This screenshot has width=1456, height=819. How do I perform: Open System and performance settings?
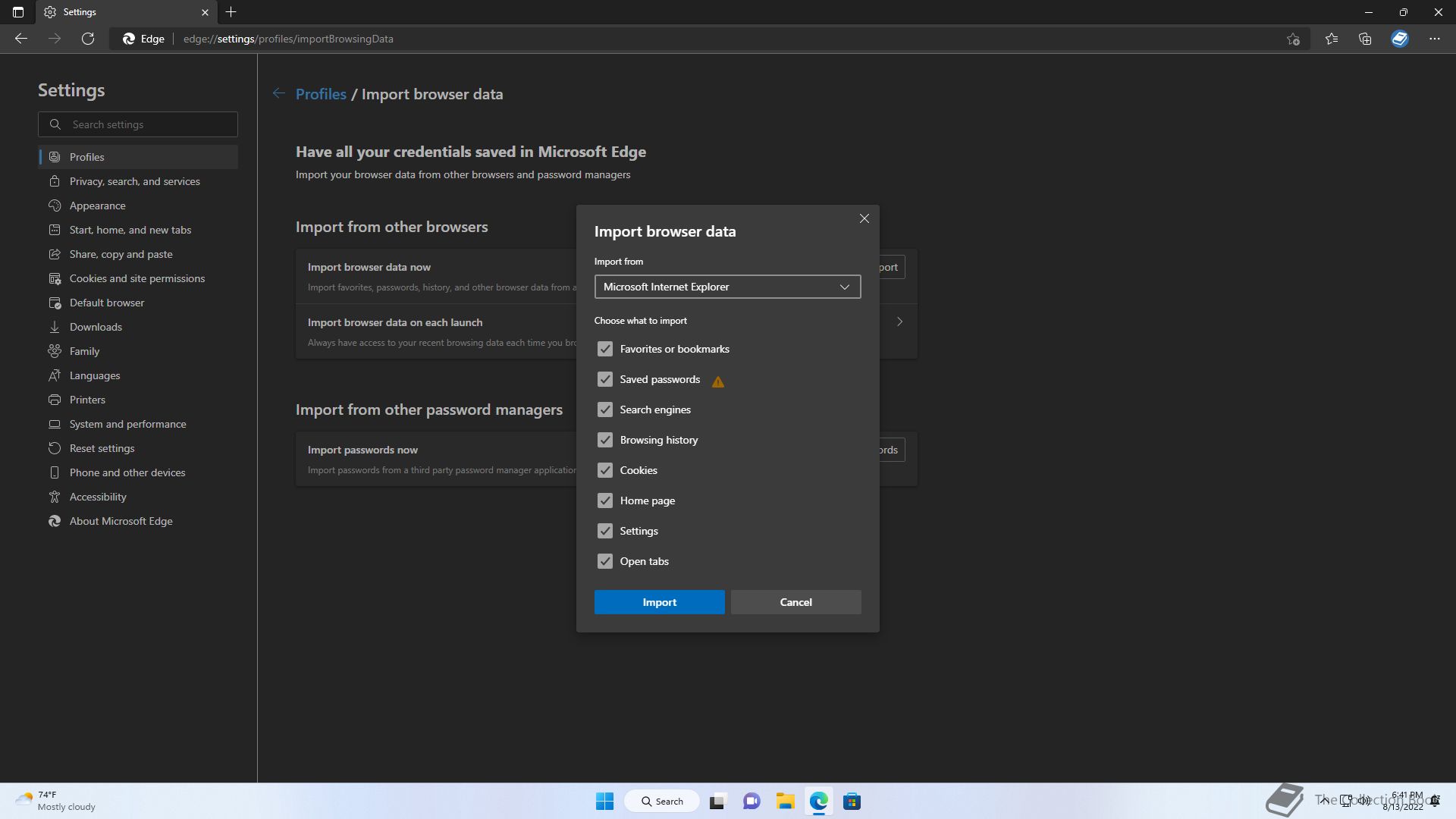[x=138, y=424]
